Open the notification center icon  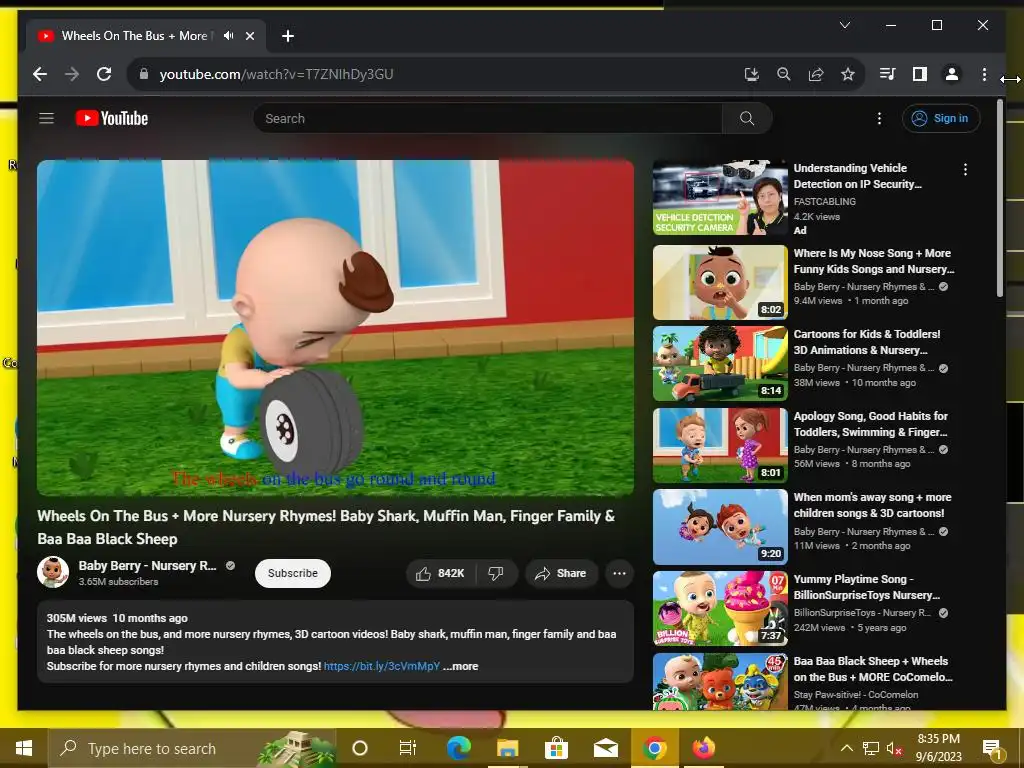coord(992,748)
